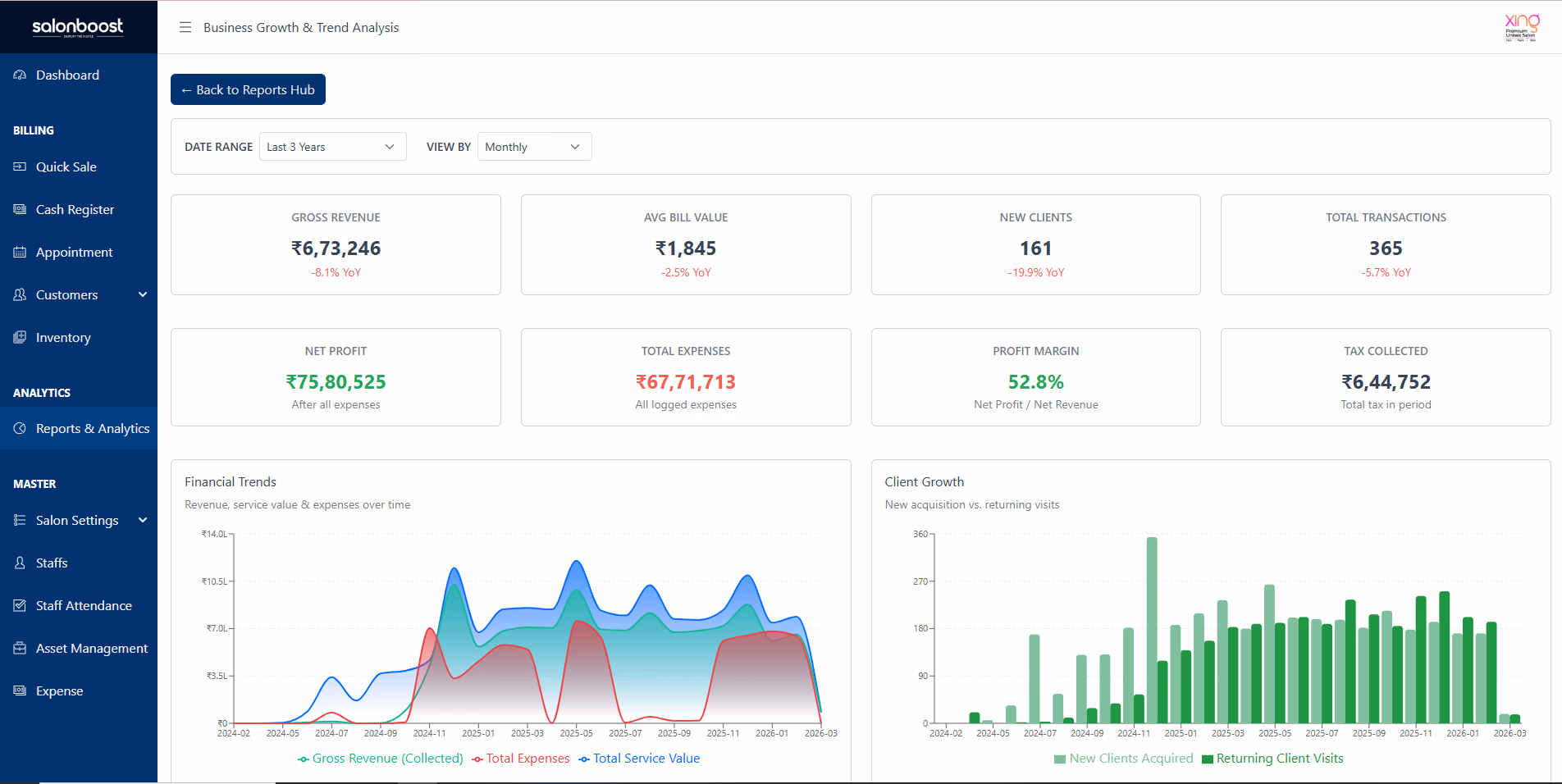
Task: Click the hamburger menu icon
Action: [x=185, y=27]
